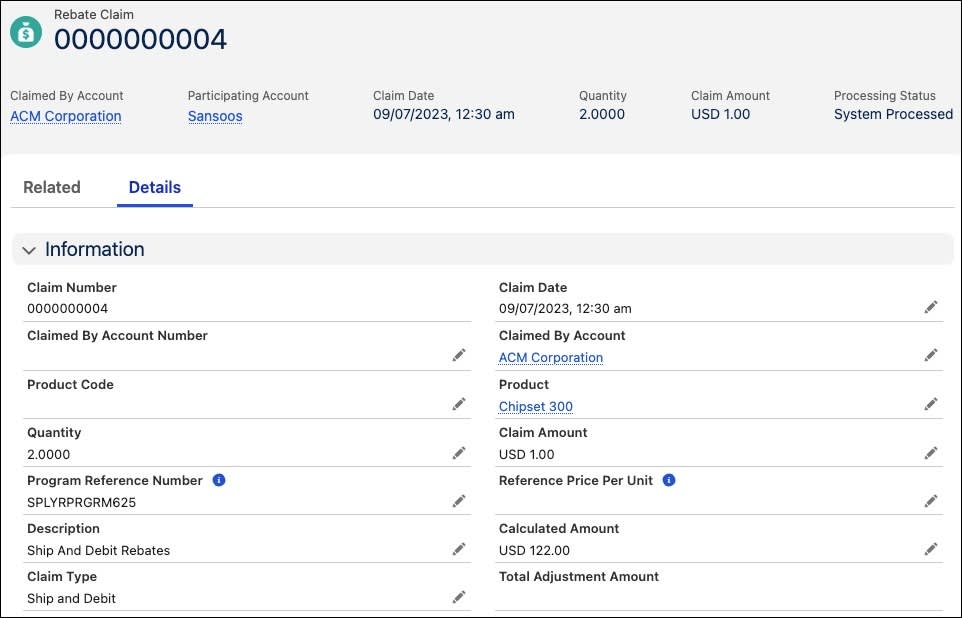The height and width of the screenshot is (618, 962).
Task: Click Quantity value 2.0000 in details
Action: 48,455
